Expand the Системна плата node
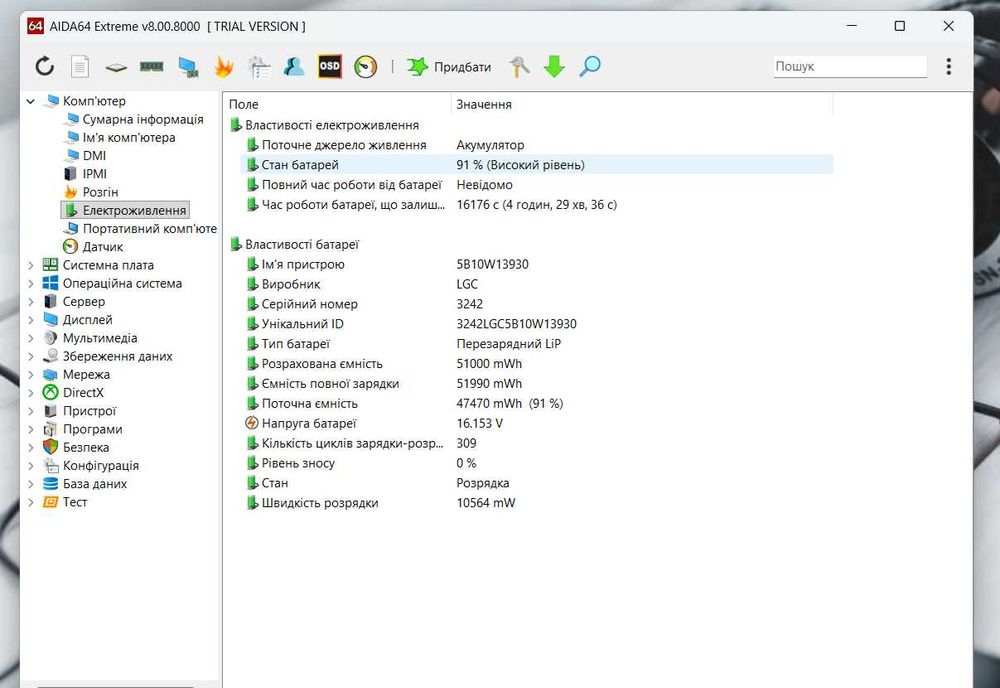This screenshot has height=688, width=1000. pyautogui.click(x=31, y=265)
